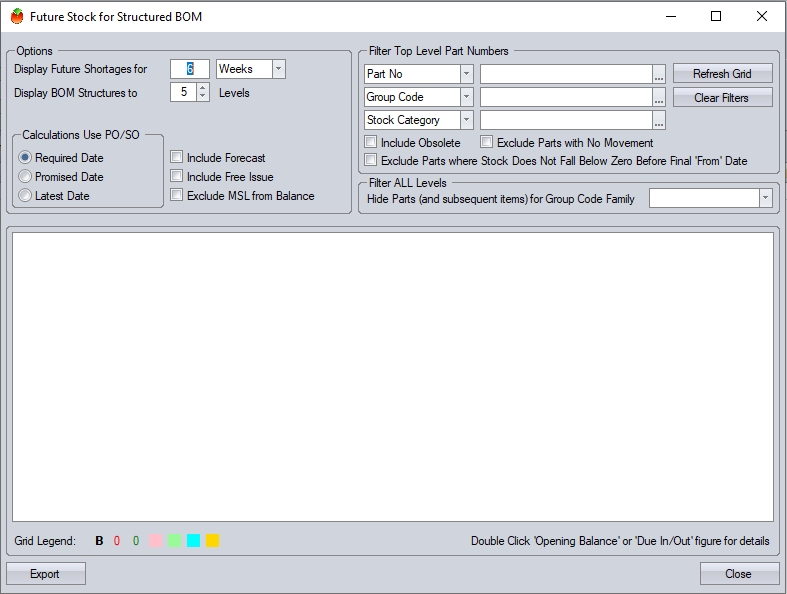Check Exclude MSL from Balance
The height and width of the screenshot is (594, 787).
tap(177, 196)
